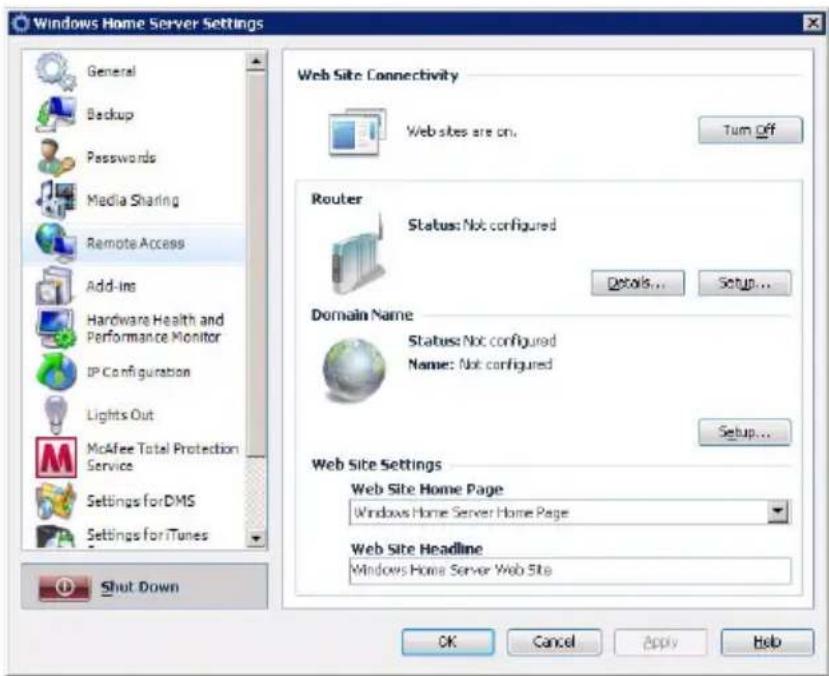Image resolution: width=829 pixels, height=676 pixels.
Task: Click the Shut Down button label
Action: [x=140, y=587]
